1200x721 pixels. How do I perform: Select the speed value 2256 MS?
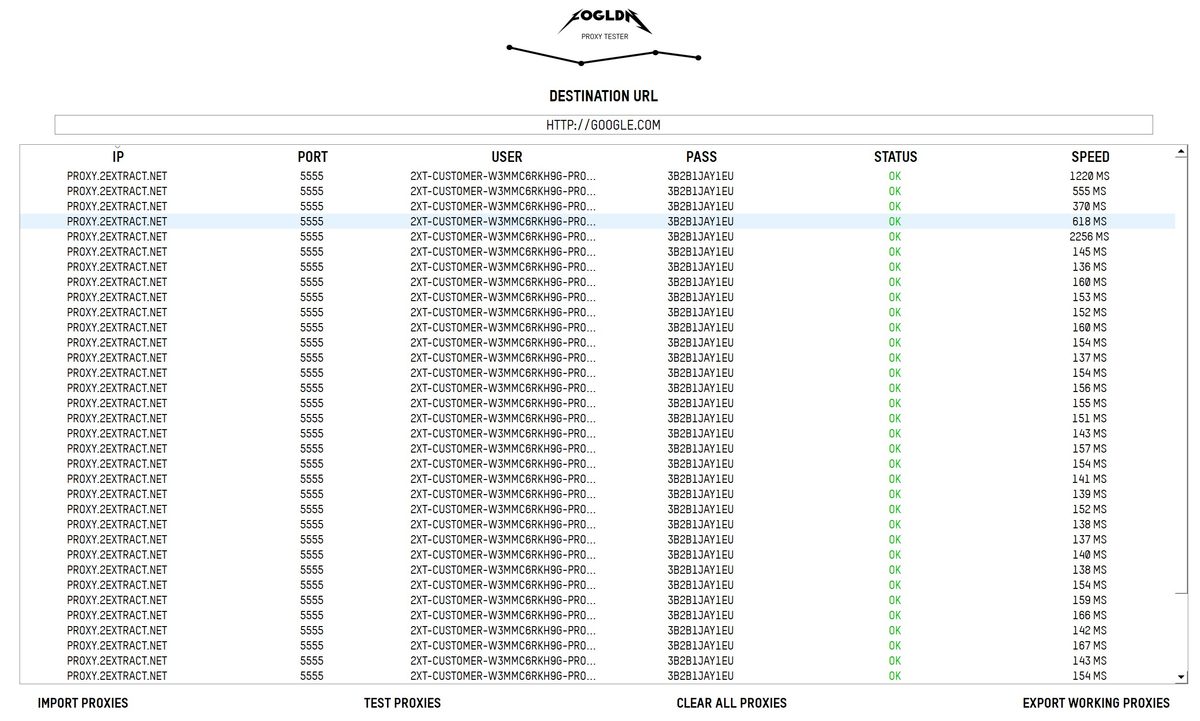pos(1089,236)
